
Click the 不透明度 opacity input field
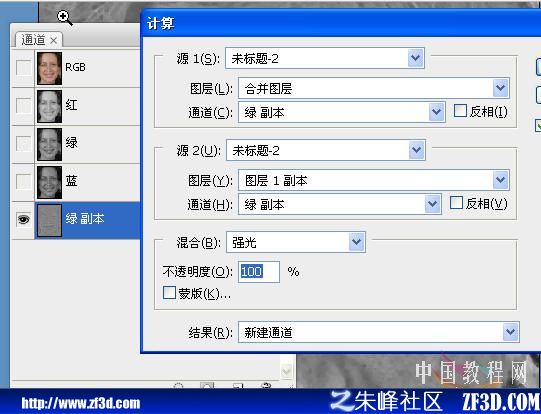259,272
